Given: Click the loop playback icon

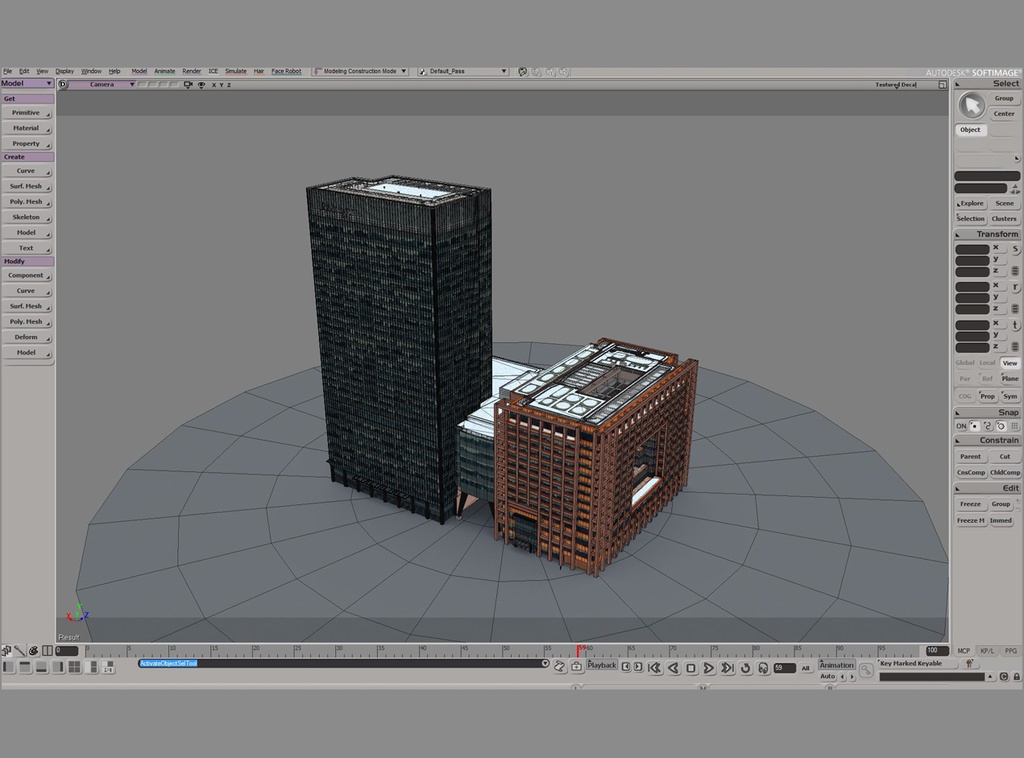Looking at the screenshot, I should (745, 667).
